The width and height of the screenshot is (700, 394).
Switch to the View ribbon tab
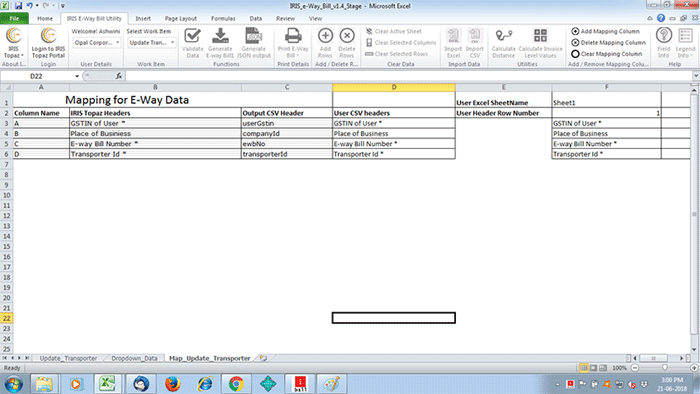(x=315, y=18)
